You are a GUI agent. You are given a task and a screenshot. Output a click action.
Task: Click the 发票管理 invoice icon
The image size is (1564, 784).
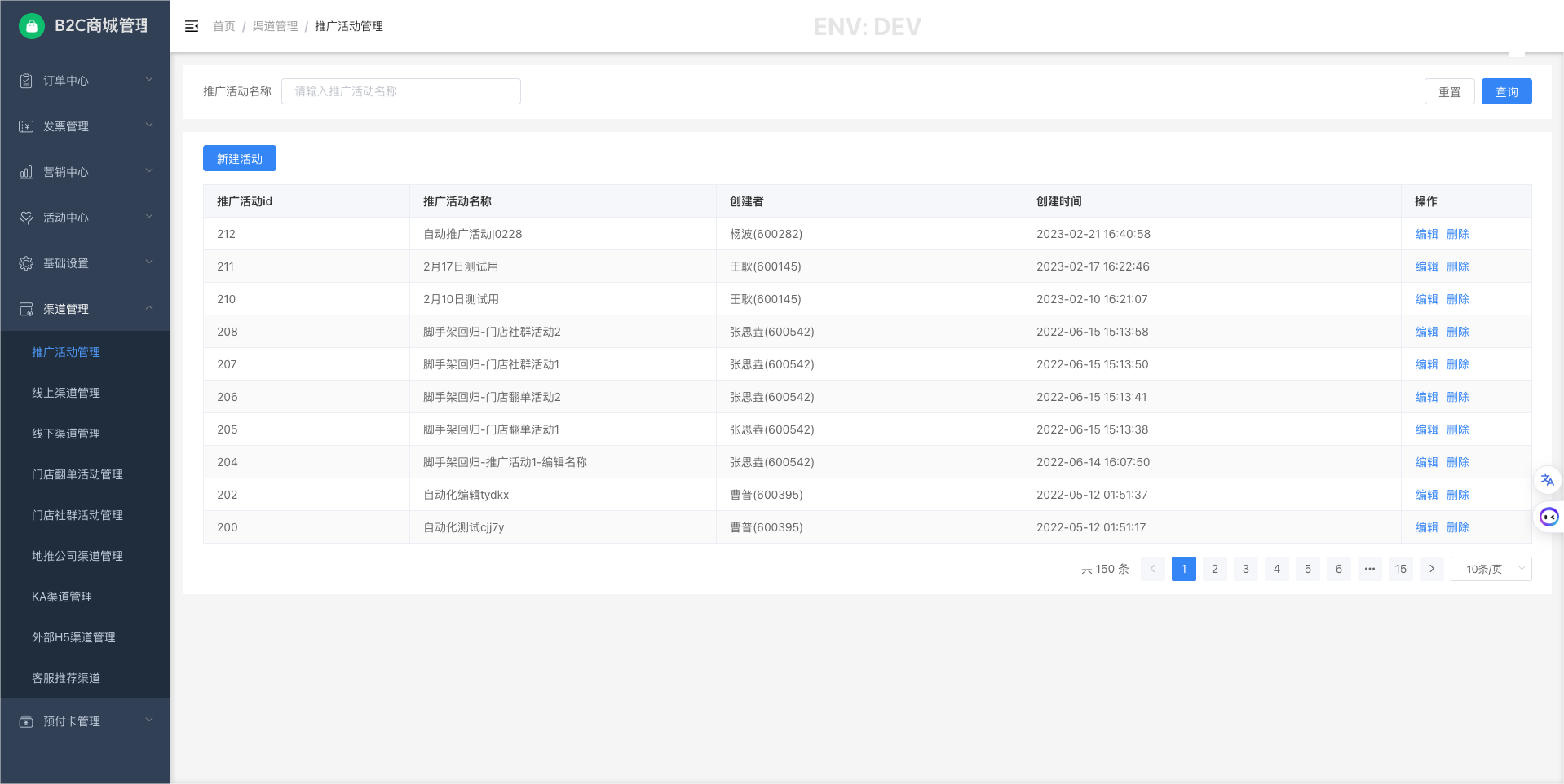point(26,126)
